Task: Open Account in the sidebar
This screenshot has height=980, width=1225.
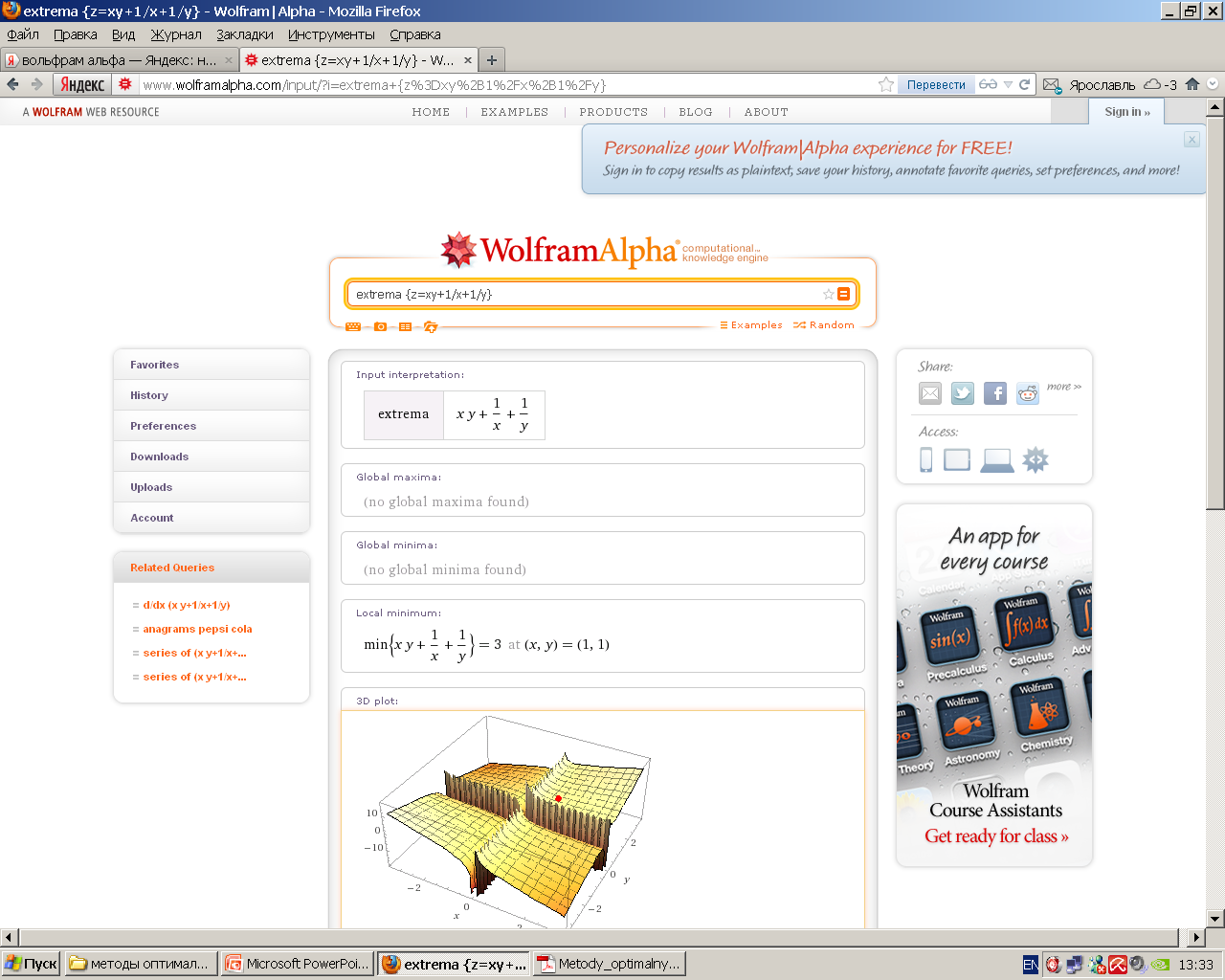Action: coord(212,518)
